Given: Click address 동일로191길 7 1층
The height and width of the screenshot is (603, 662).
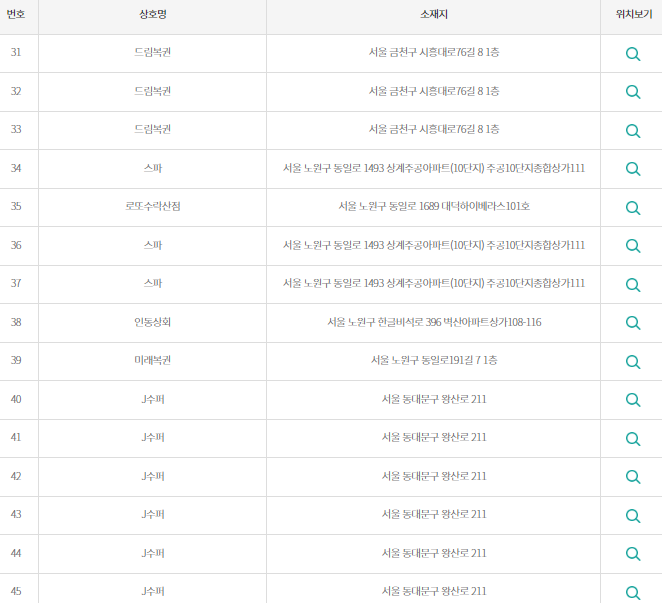Looking at the screenshot, I should pos(459,360).
